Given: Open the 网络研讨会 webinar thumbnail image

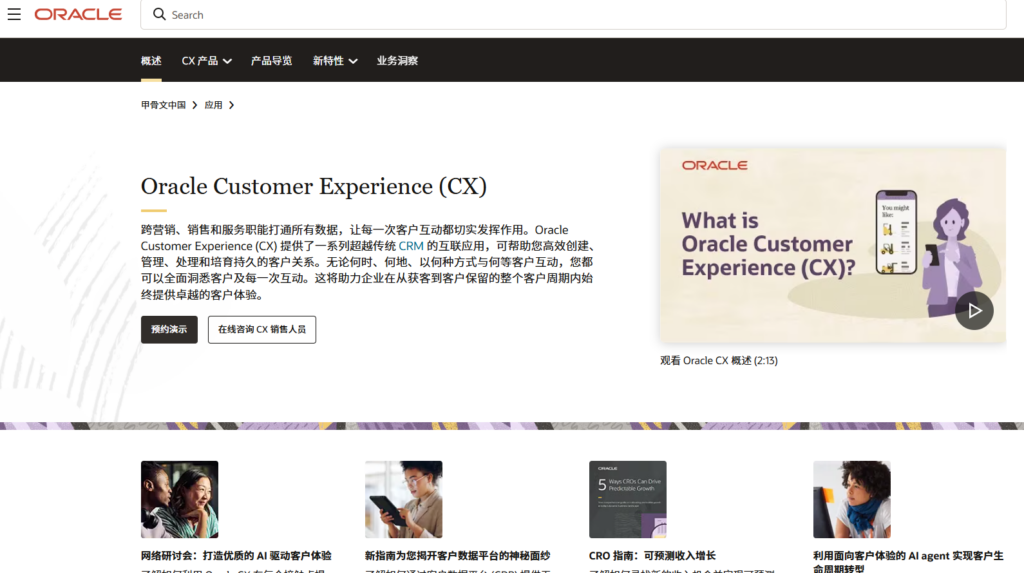Looking at the screenshot, I should click(x=180, y=500).
